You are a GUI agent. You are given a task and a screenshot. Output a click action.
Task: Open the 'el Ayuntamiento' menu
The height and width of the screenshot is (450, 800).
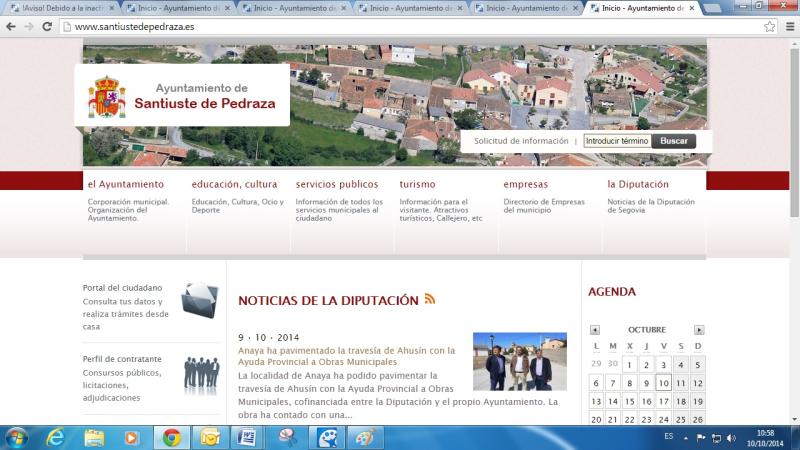[125, 185]
